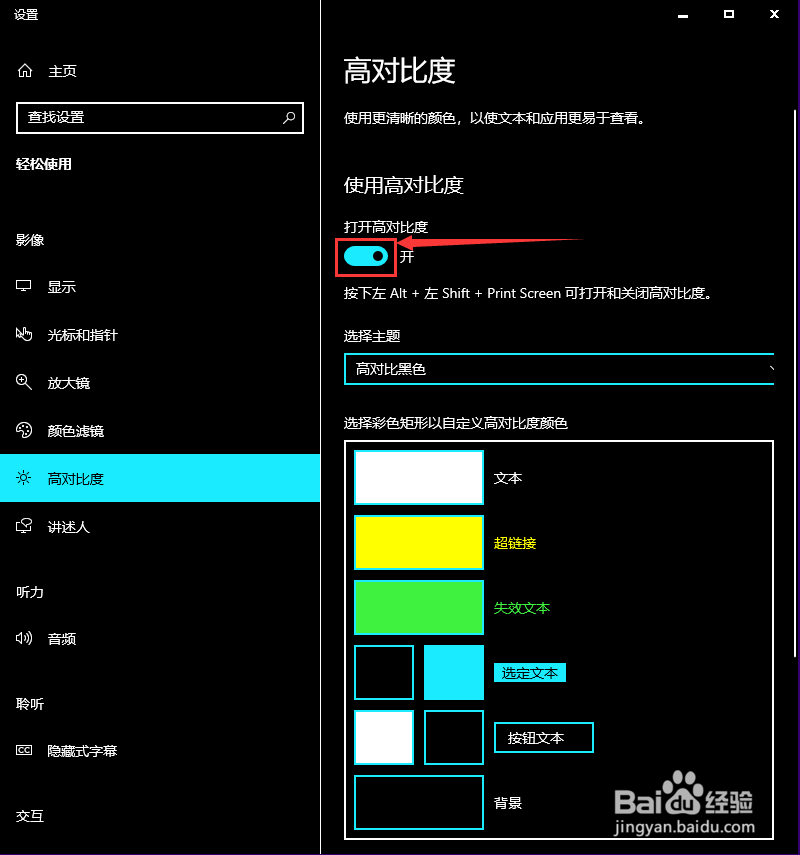800x855 pixels.
Task: Click the 查找设置 search field
Action: [x=160, y=117]
